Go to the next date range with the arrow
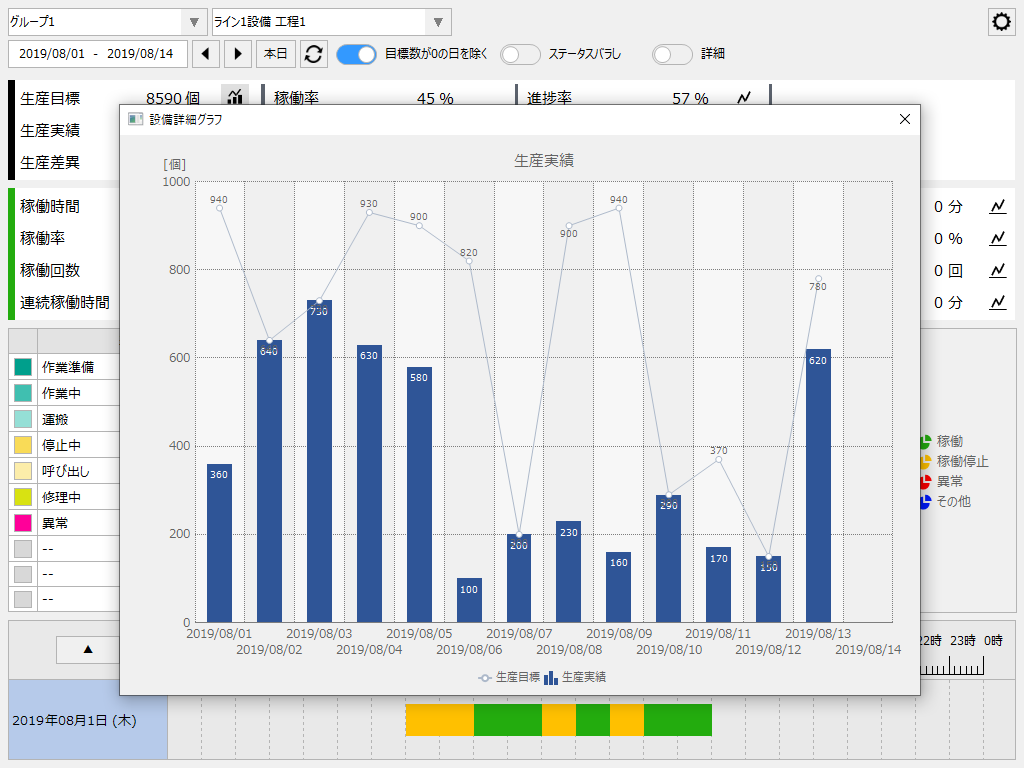This screenshot has height=768, width=1024. pyautogui.click(x=237, y=55)
